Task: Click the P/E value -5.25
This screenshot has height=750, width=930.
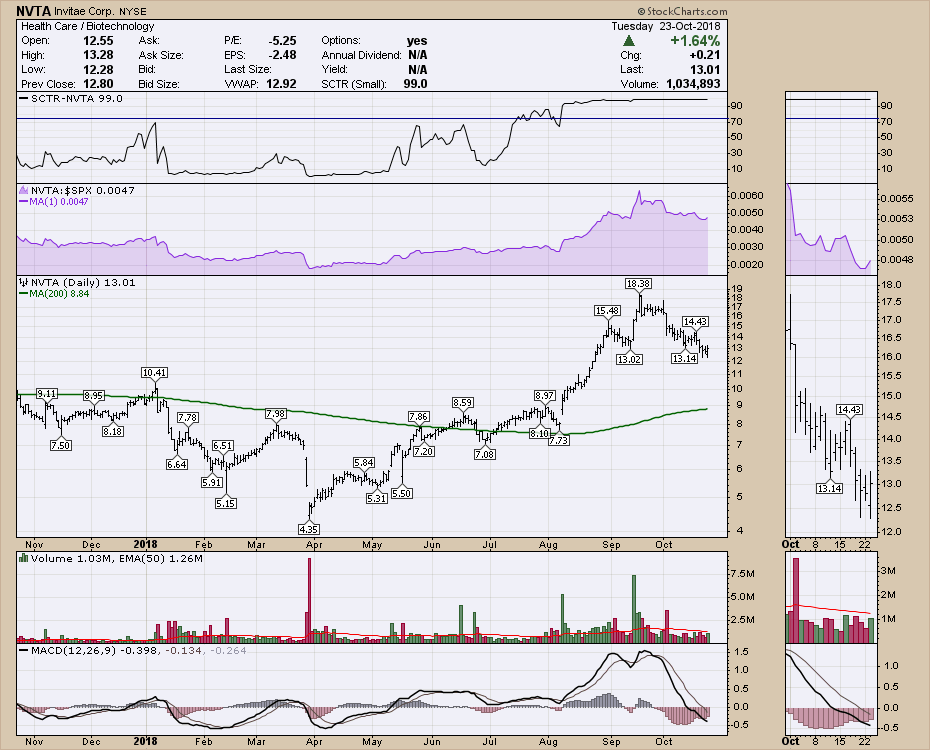Action: (282, 40)
